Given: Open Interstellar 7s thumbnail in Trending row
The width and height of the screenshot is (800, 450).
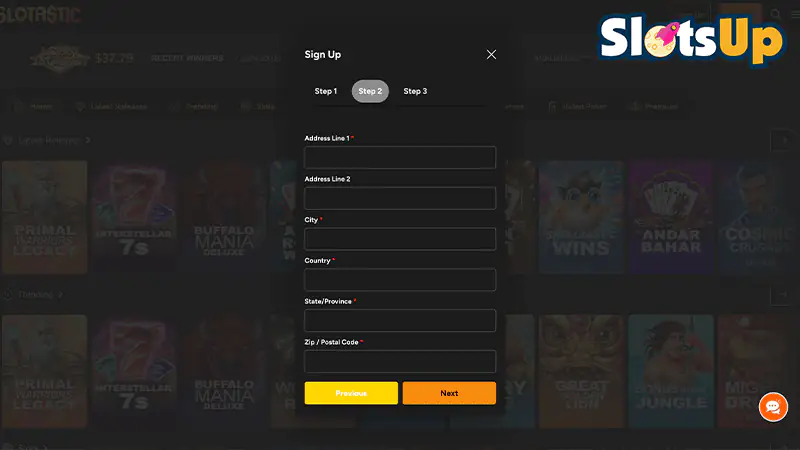Looking at the screenshot, I should [x=134, y=371].
